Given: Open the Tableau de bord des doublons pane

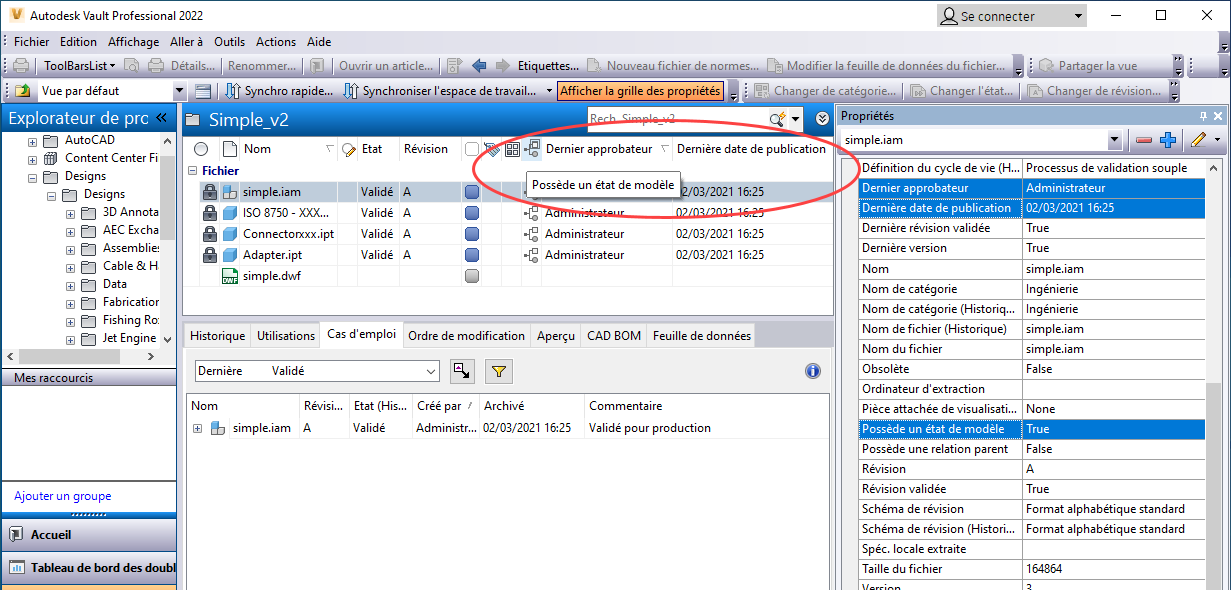Looking at the screenshot, I should (88, 568).
